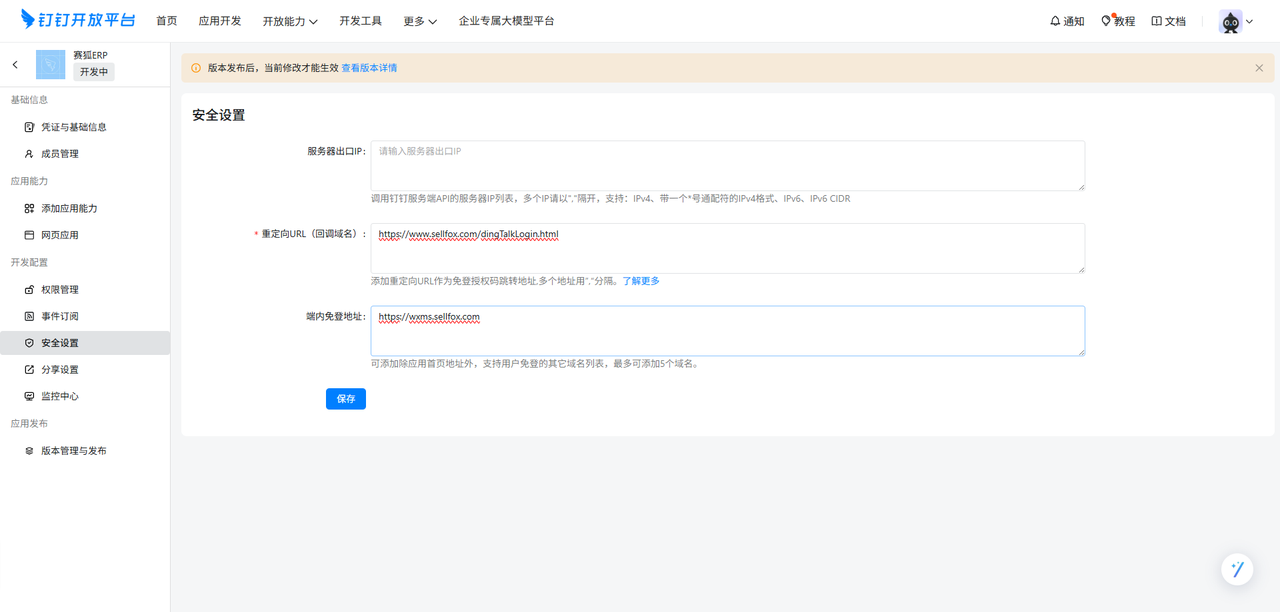1280x612 pixels.
Task: Open 版本管理与发布 in the sidebar
Action: [x=73, y=451]
